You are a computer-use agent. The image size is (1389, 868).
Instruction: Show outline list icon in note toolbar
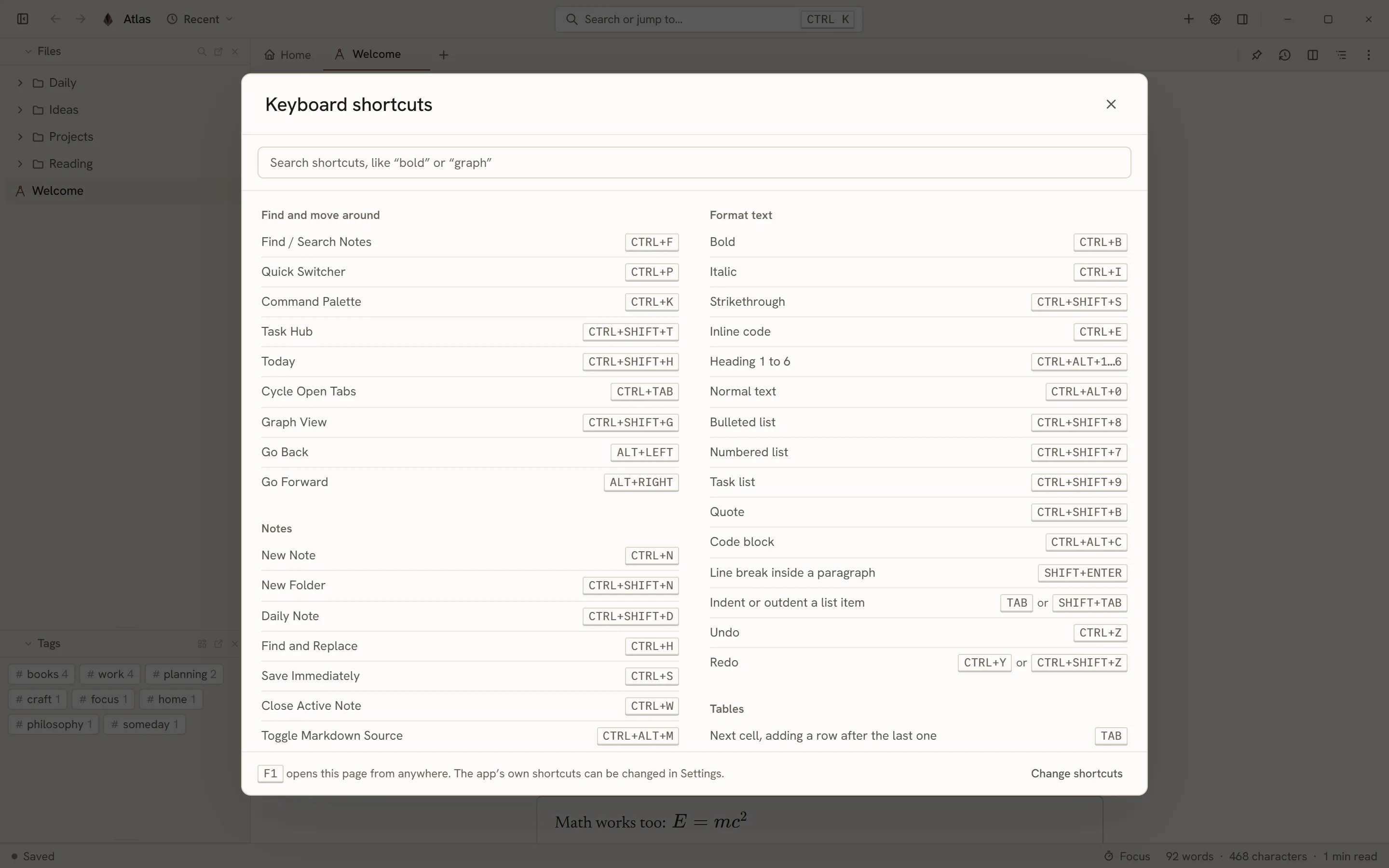1341,55
